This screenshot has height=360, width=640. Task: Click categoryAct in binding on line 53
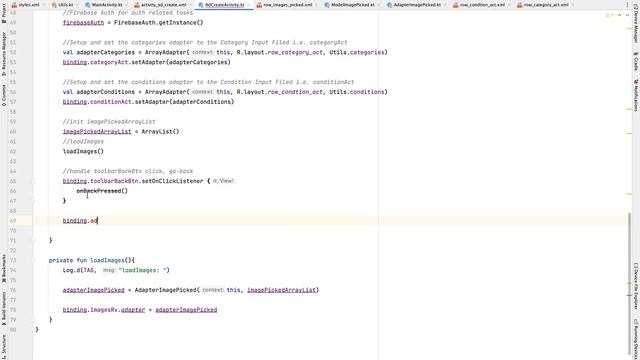[x=109, y=62]
